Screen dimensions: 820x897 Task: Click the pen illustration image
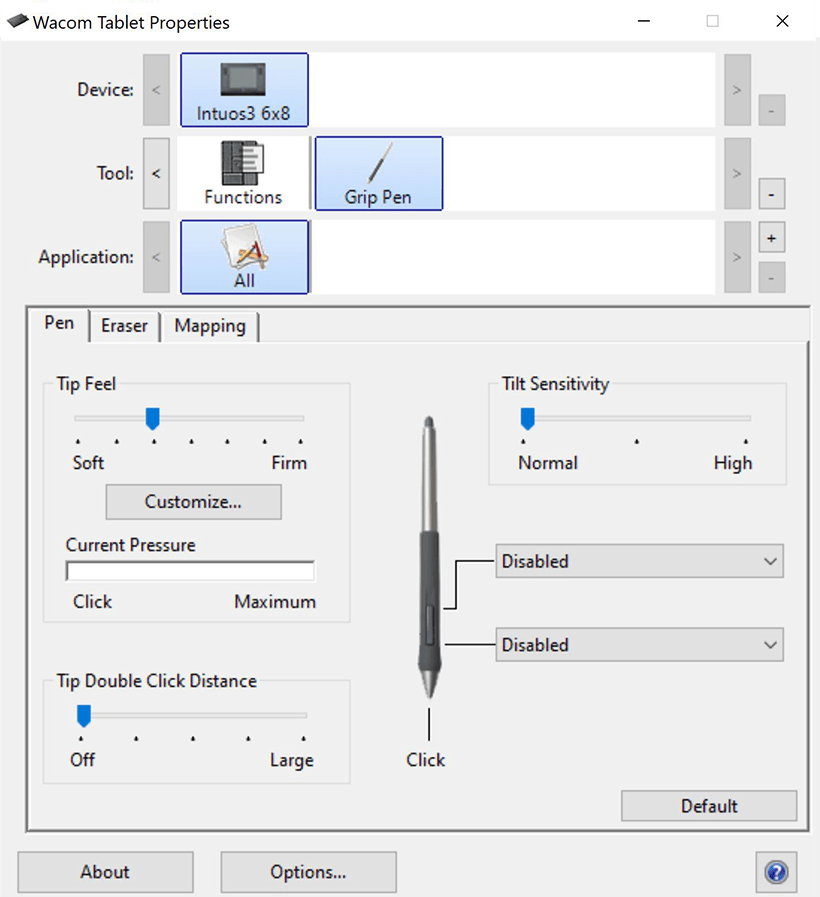[429, 558]
